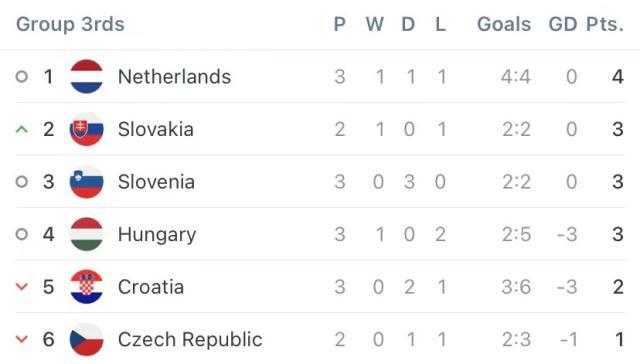This screenshot has height=364, width=640.
Task: Click the Croatia flag icon
Action: click(87, 287)
